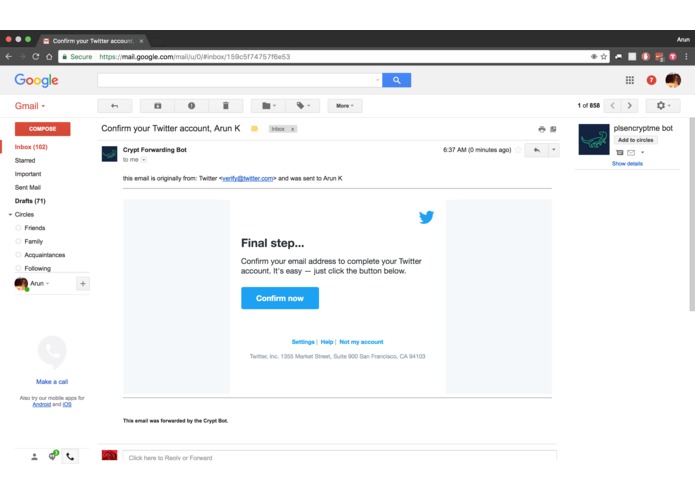The image size is (695, 494).
Task: Click the plsencryptme bot avatar image
Action: coord(594,140)
